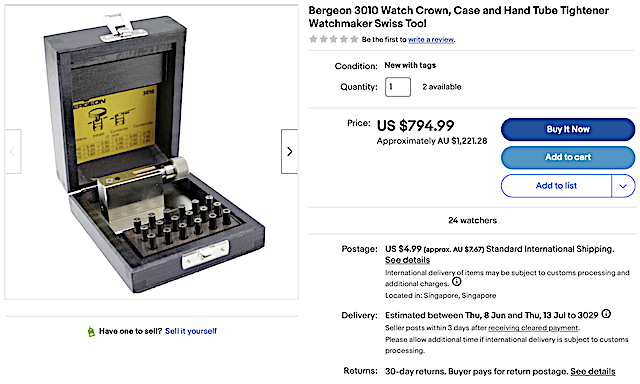Click the US $794.99 price text
The width and height of the screenshot is (640, 384).
point(415,126)
